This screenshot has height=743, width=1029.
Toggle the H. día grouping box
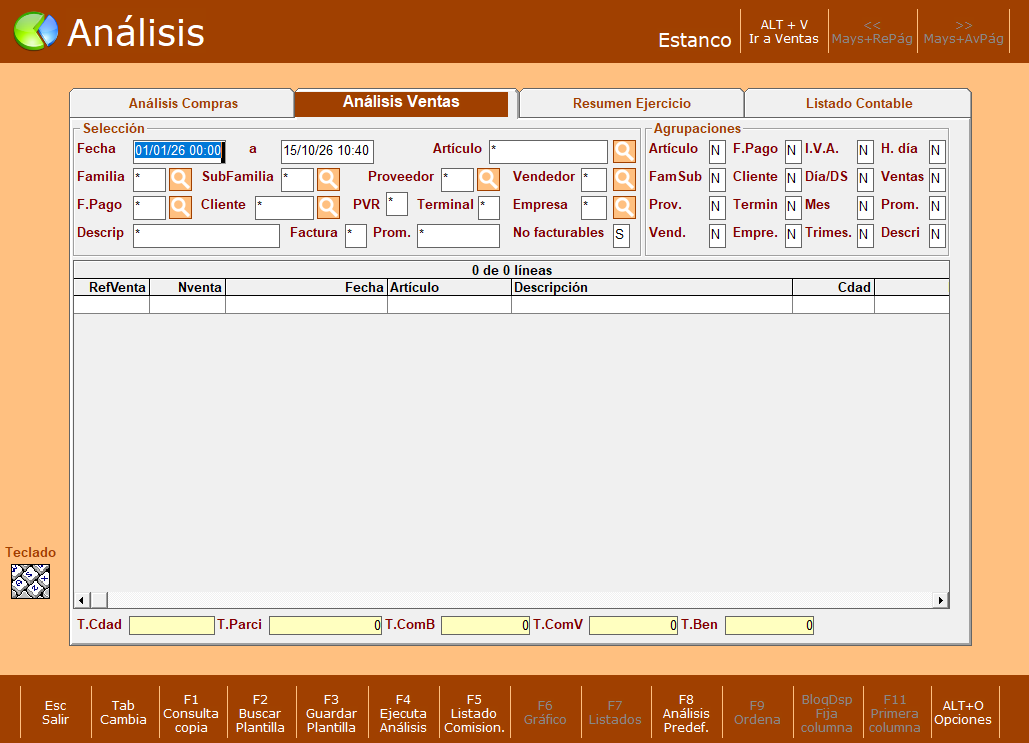click(x=937, y=150)
